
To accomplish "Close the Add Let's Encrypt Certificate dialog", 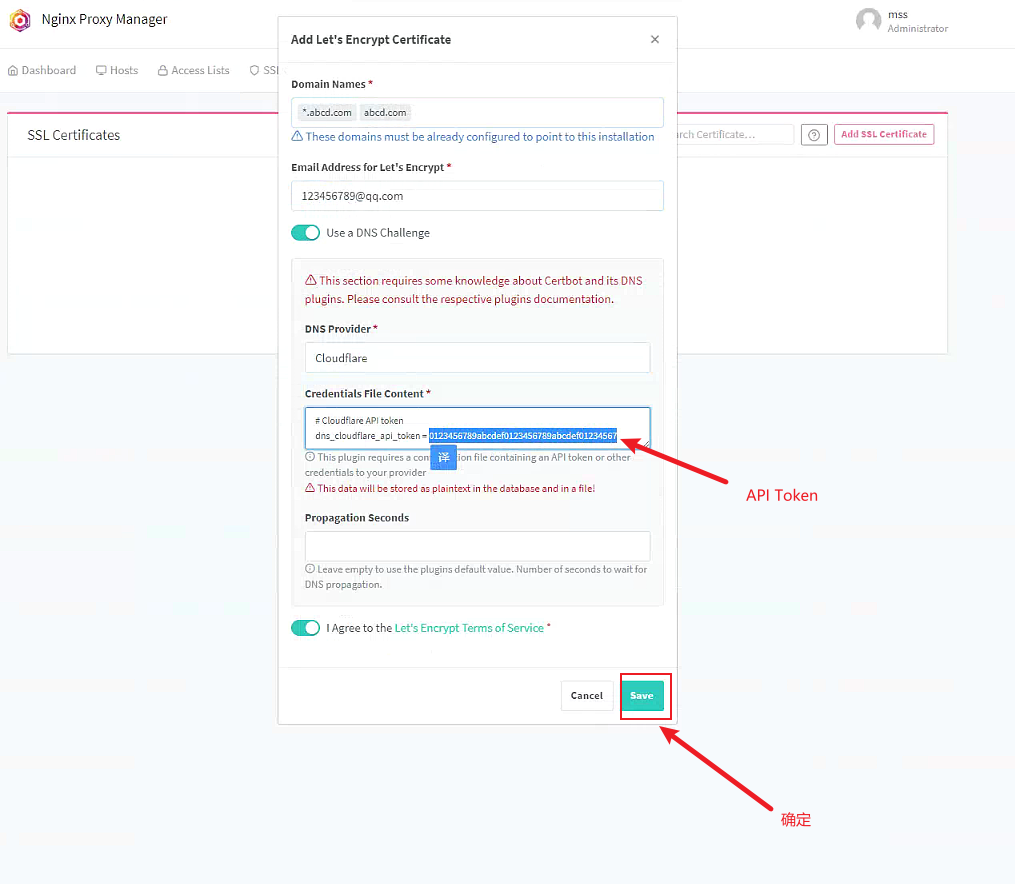I will (x=654, y=39).
